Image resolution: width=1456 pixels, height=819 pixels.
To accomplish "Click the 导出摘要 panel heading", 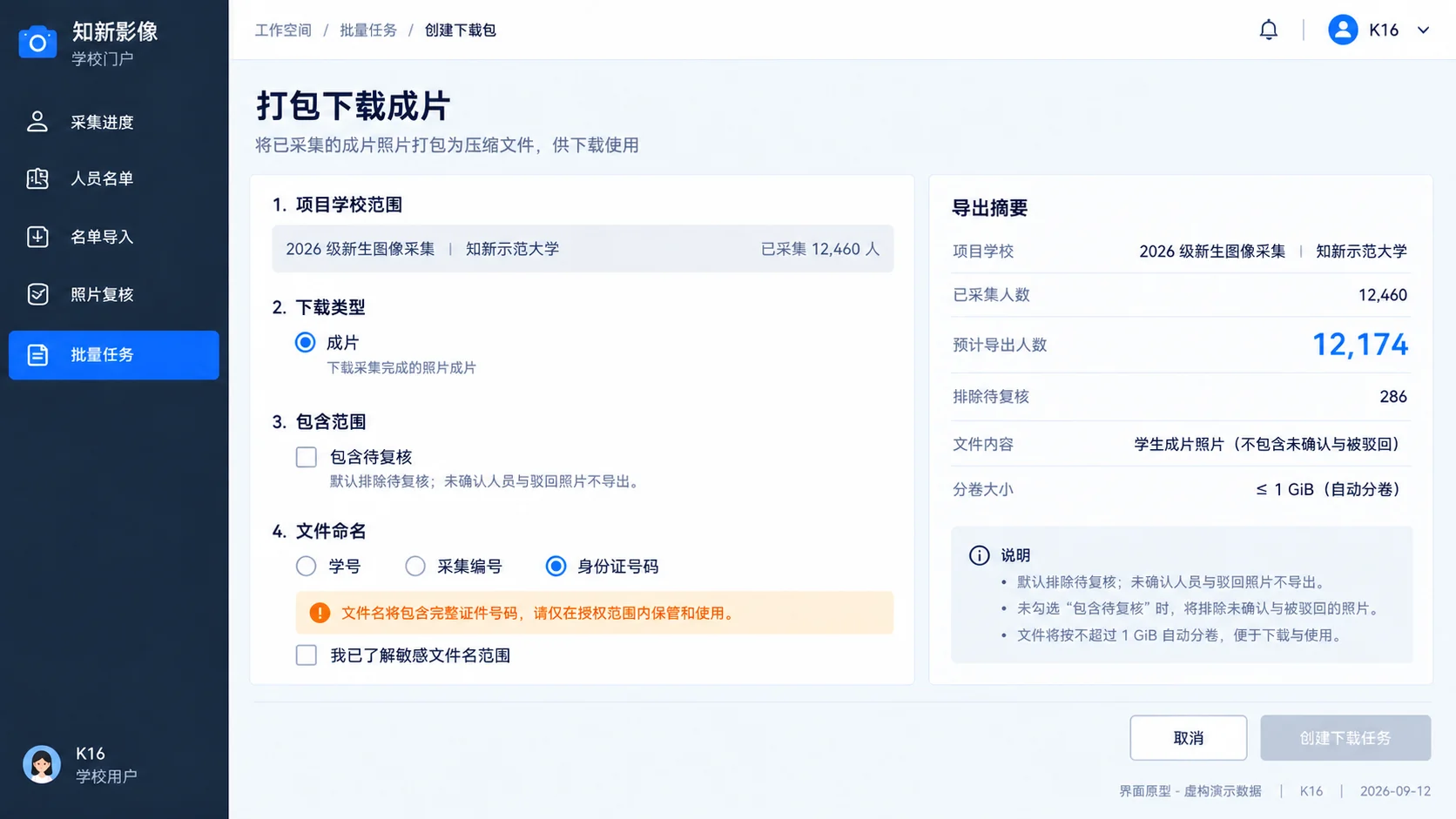I will (x=989, y=208).
